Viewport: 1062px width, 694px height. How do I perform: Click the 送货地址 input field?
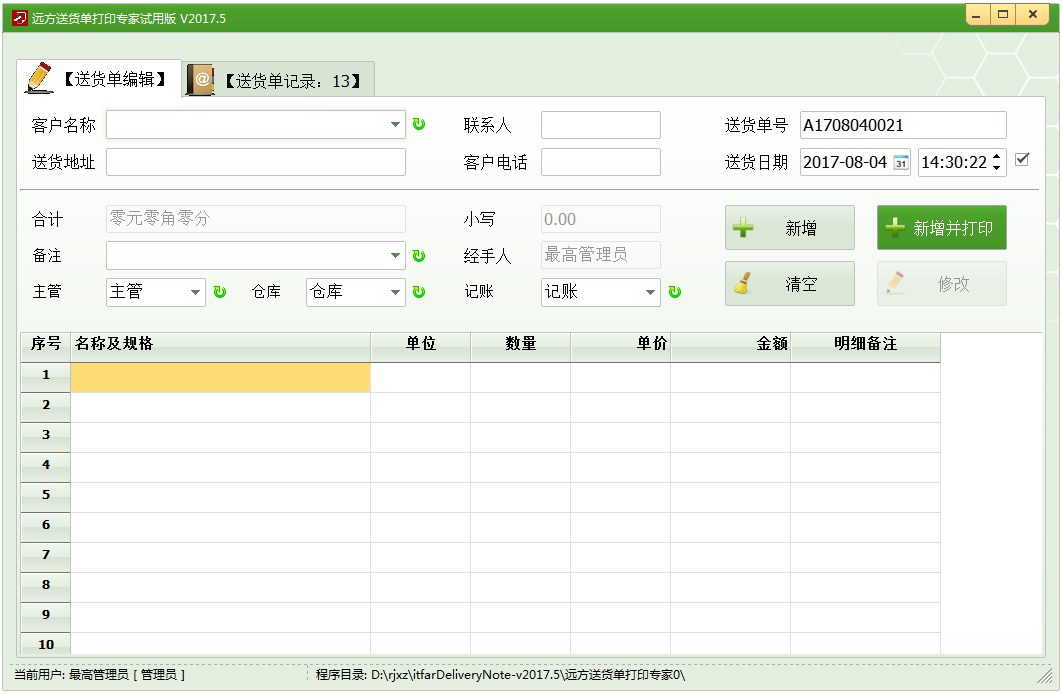(256, 162)
